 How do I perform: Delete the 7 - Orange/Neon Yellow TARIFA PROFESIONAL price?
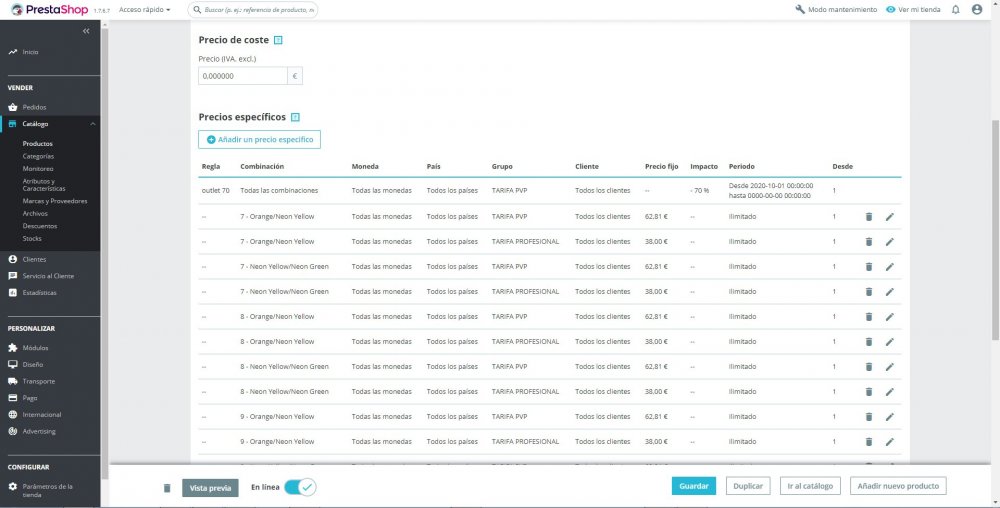(869, 242)
